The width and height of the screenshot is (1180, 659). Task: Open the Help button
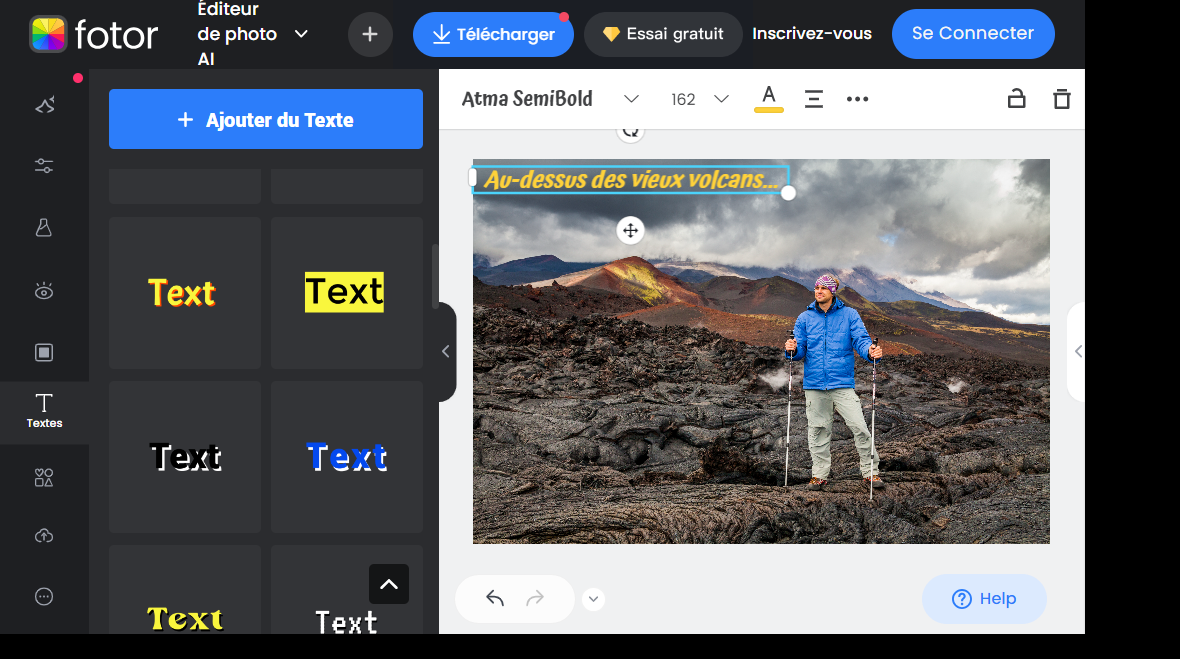984,599
